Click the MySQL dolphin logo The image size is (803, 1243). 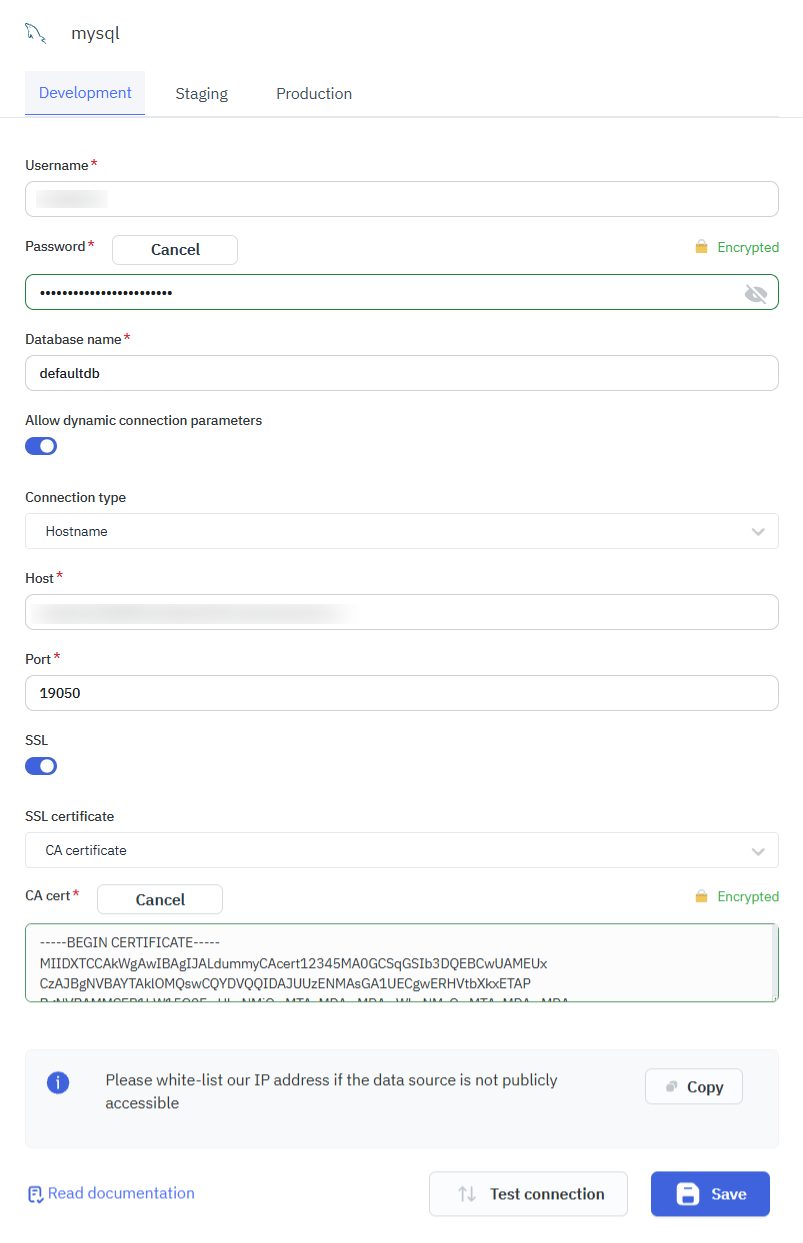(x=35, y=32)
